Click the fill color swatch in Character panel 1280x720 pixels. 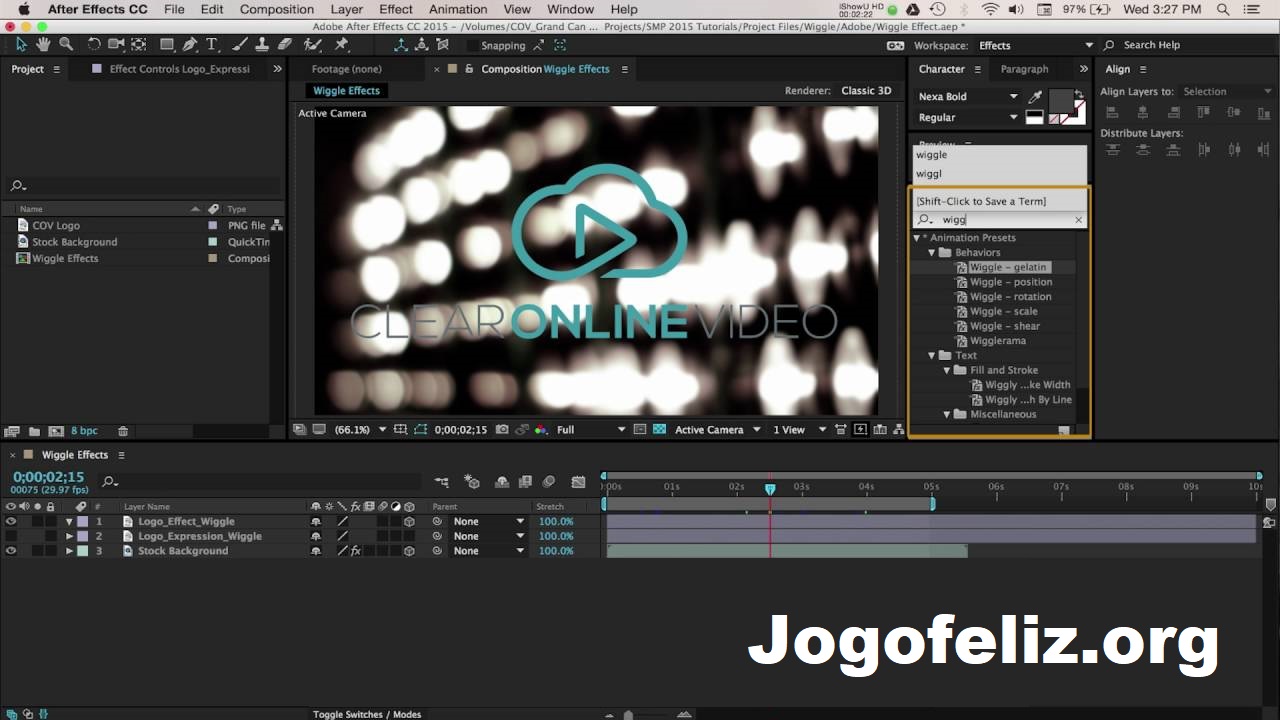(1060, 101)
